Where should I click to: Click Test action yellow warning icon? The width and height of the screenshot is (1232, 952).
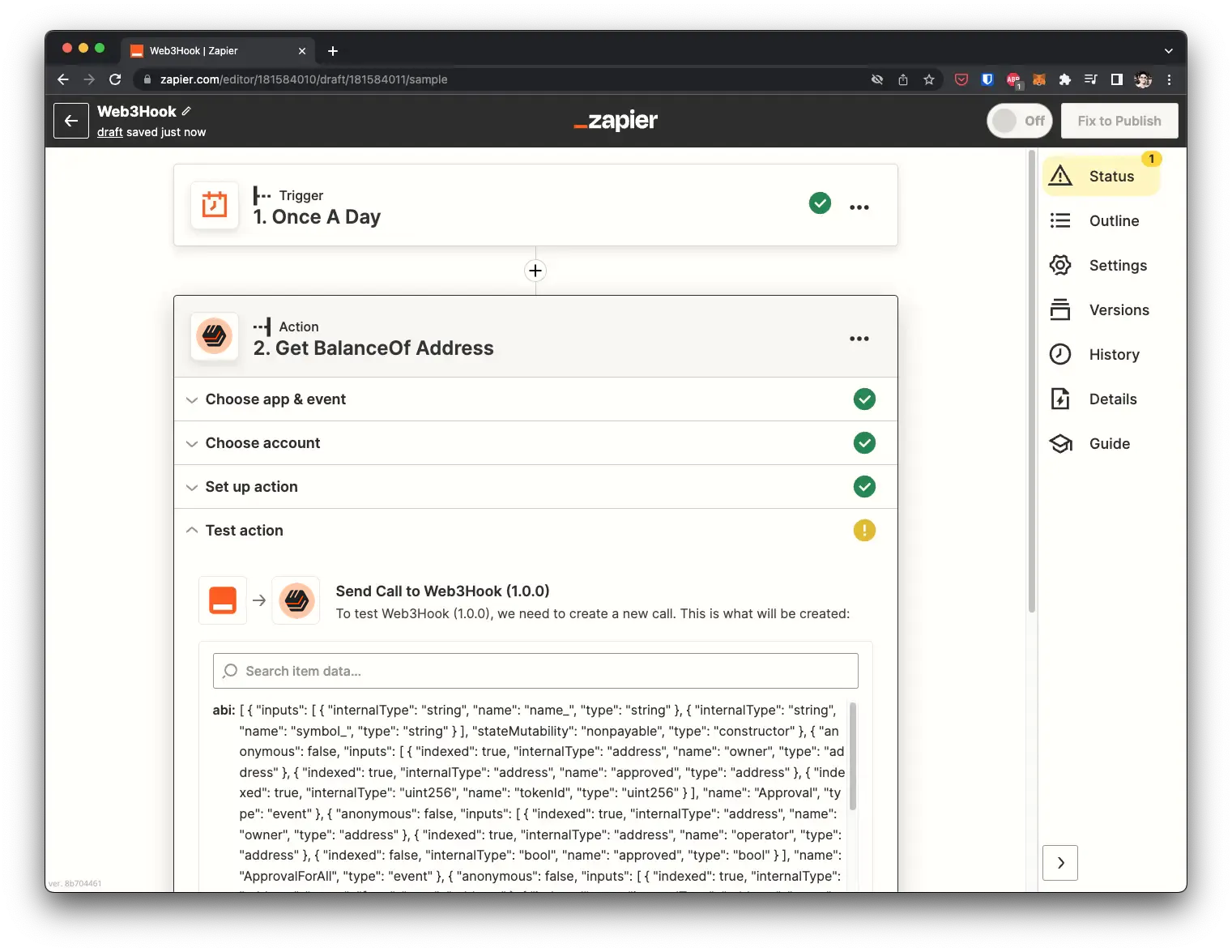click(864, 531)
